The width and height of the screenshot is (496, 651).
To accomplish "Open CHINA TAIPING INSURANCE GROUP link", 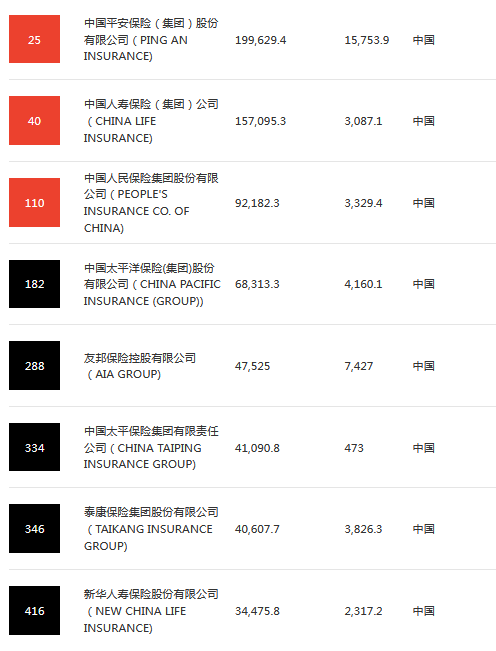I will point(151,448).
